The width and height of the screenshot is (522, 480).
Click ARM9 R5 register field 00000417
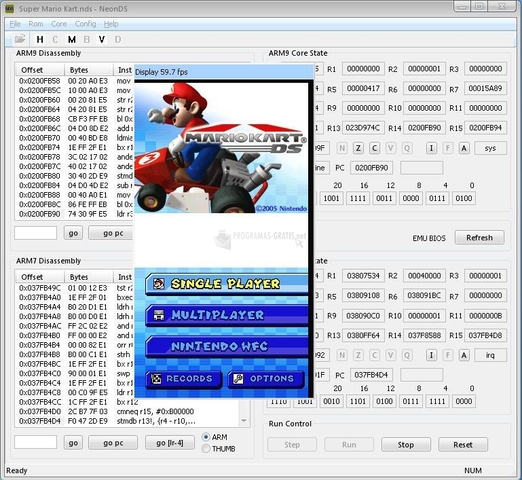tap(363, 88)
